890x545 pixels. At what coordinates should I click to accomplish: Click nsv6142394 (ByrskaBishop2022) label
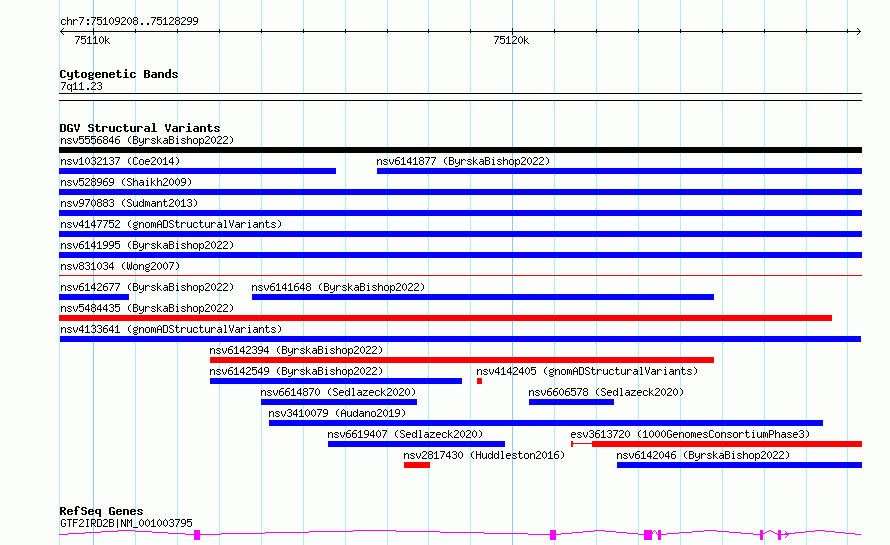296,350
